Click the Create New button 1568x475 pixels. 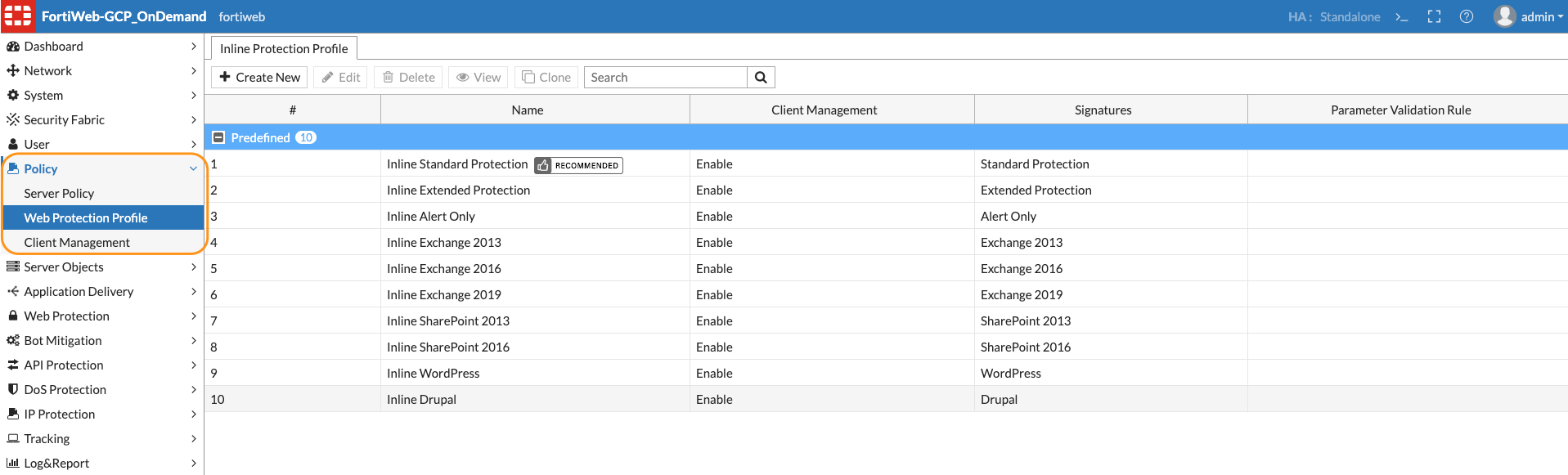click(259, 78)
